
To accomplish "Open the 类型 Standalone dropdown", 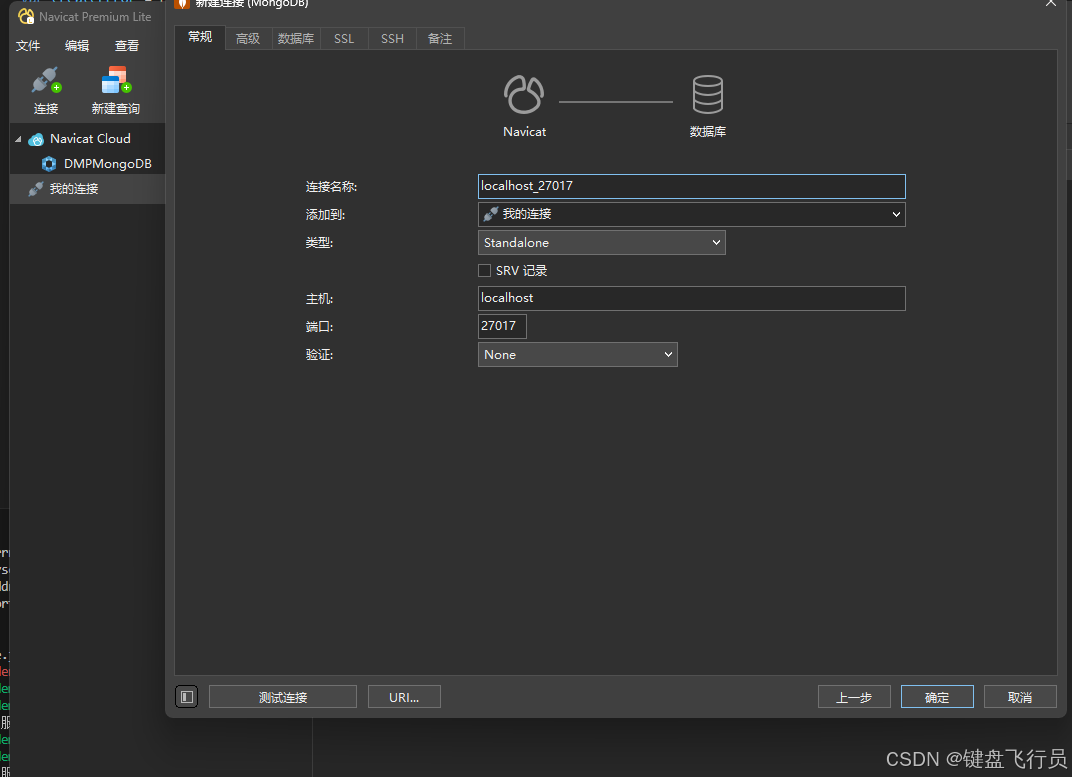I will click(x=602, y=243).
